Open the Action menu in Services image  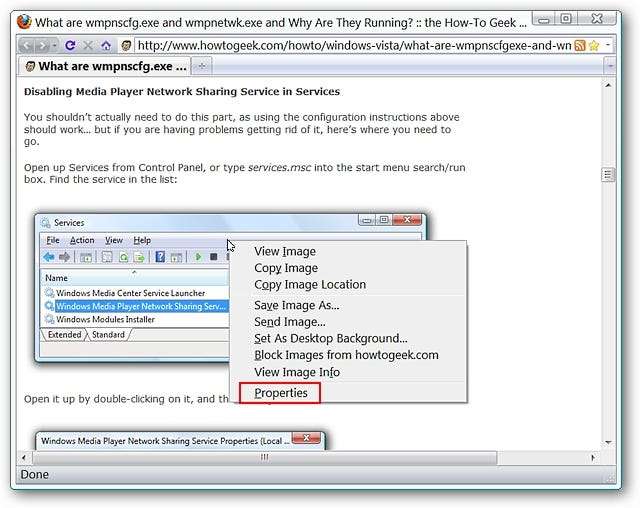(x=82, y=240)
